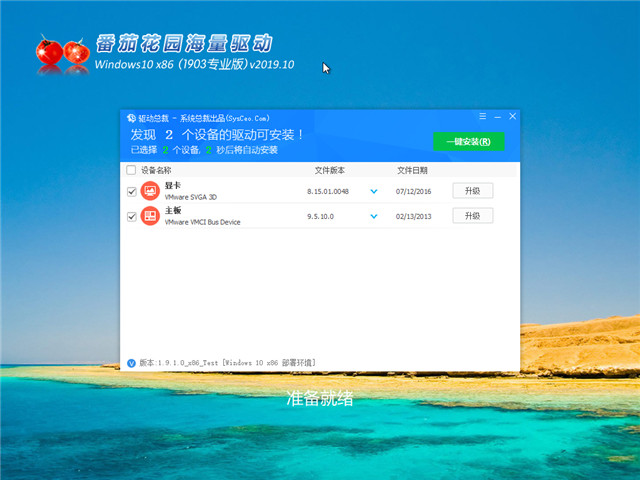Click the 文件日期 column header
The height and width of the screenshot is (480, 640).
pos(411,170)
